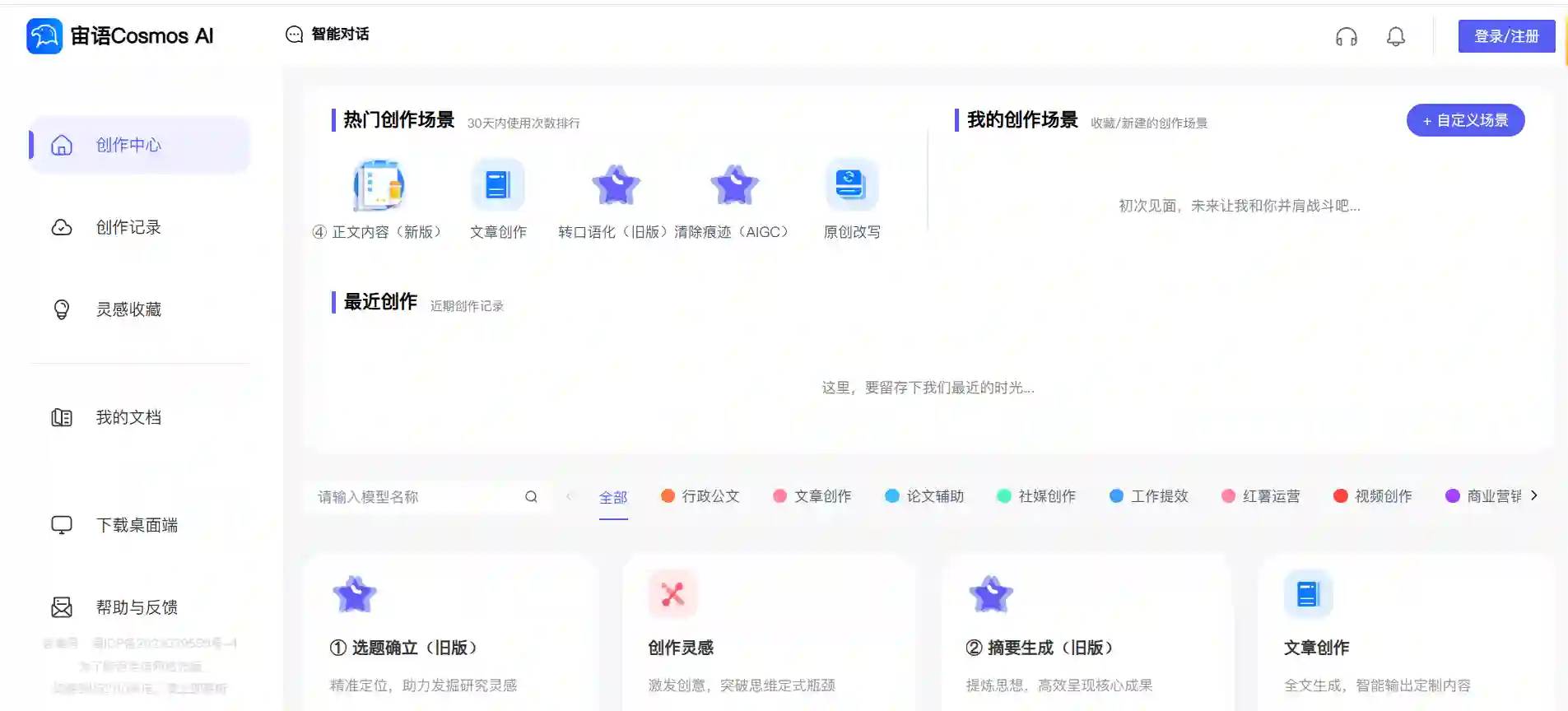Image resolution: width=1568 pixels, height=711 pixels.
Task: Click star icon on 摘要生成 card
Action: click(991, 594)
